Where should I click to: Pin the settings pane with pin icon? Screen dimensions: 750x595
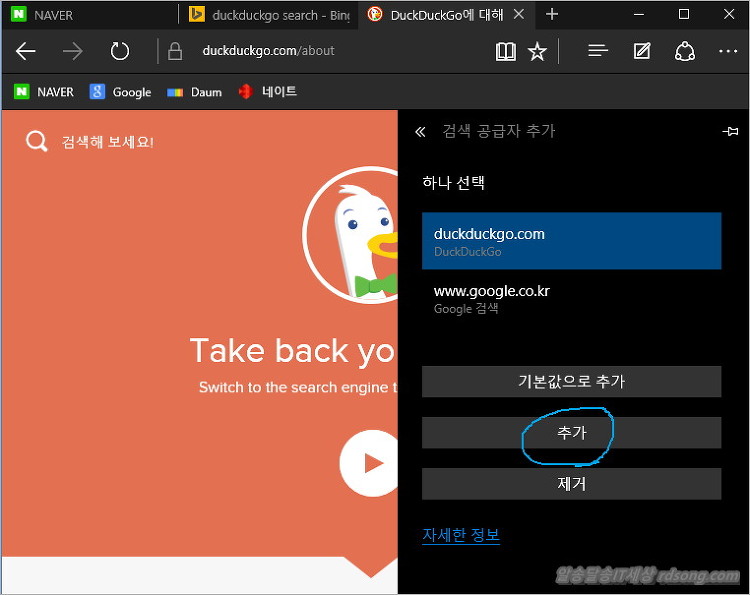click(x=729, y=131)
